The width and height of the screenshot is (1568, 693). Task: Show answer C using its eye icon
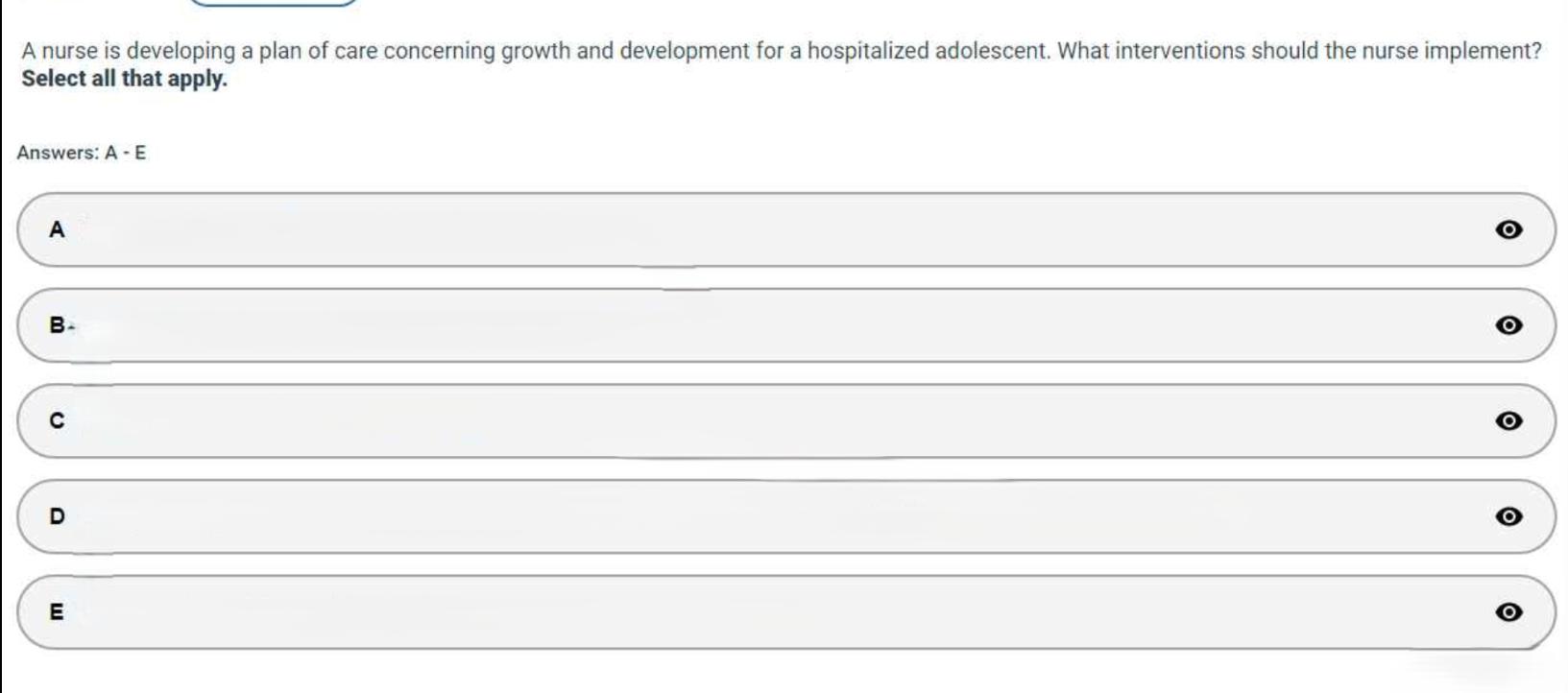pyautogui.click(x=1508, y=420)
